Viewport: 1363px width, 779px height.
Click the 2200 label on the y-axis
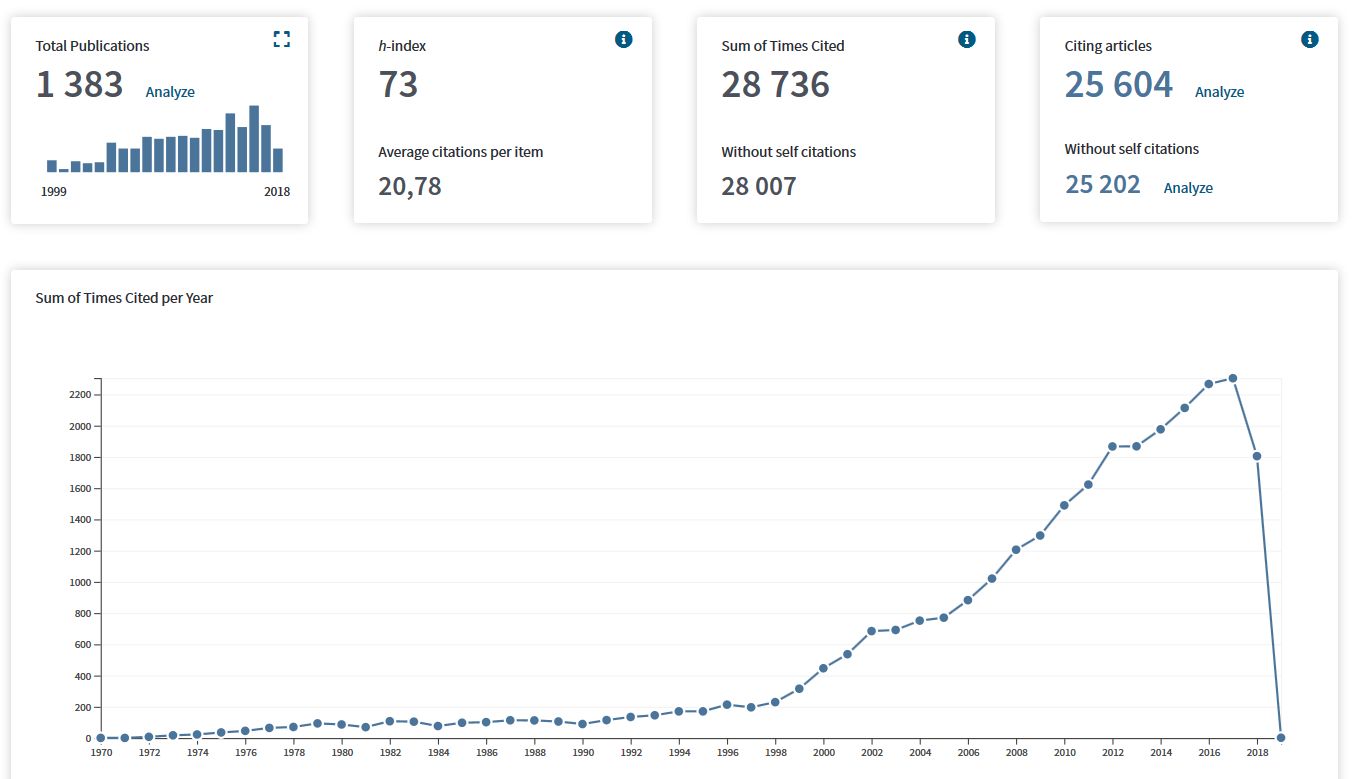click(x=80, y=395)
